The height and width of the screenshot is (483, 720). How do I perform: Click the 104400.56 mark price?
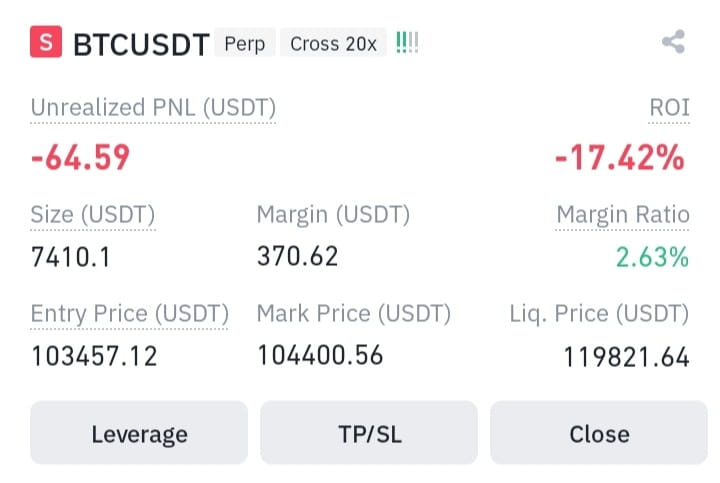320,355
